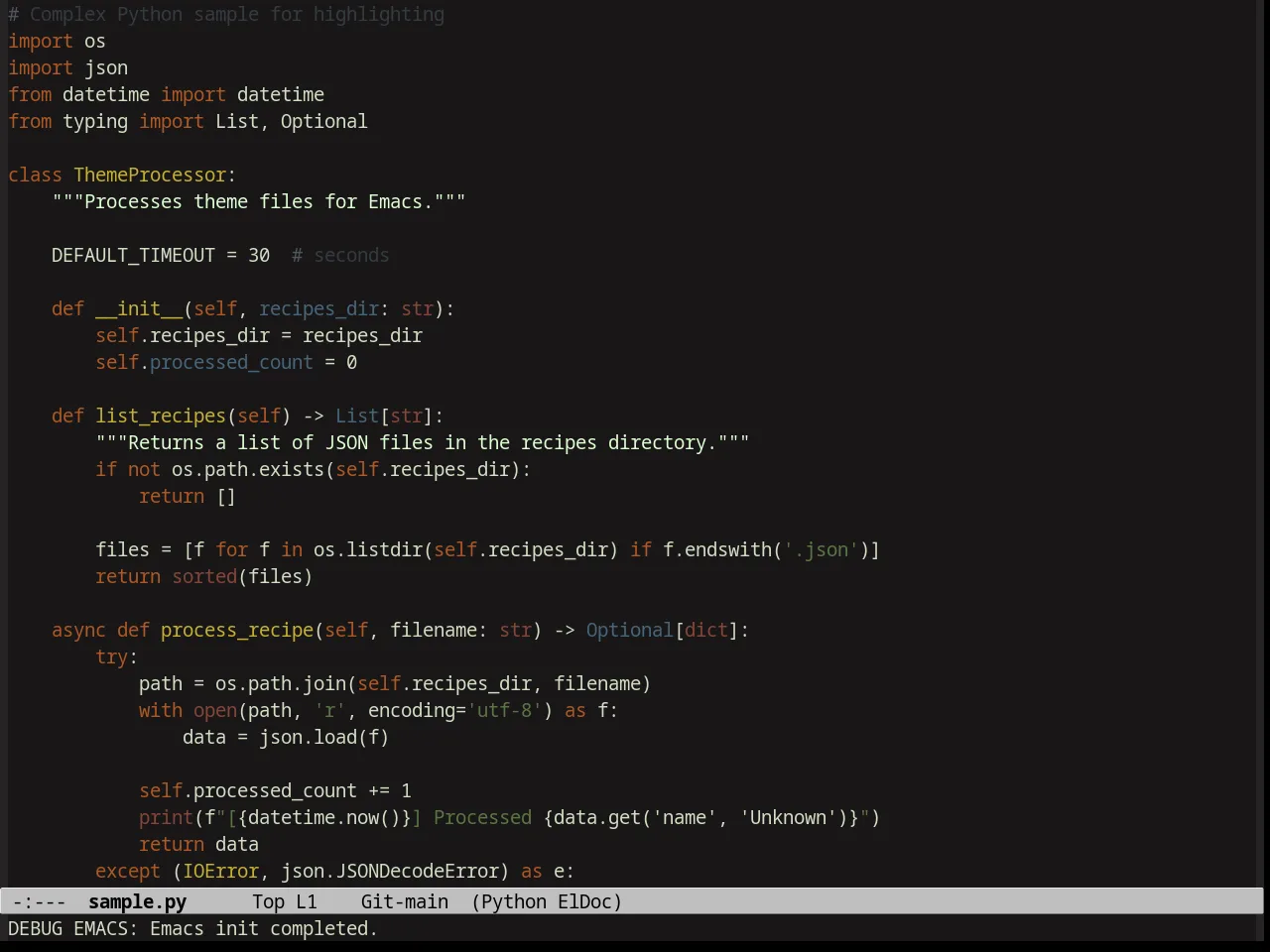The height and width of the screenshot is (952, 1270).
Task: Click 'json.load(f)' call
Action: (324, 737)
